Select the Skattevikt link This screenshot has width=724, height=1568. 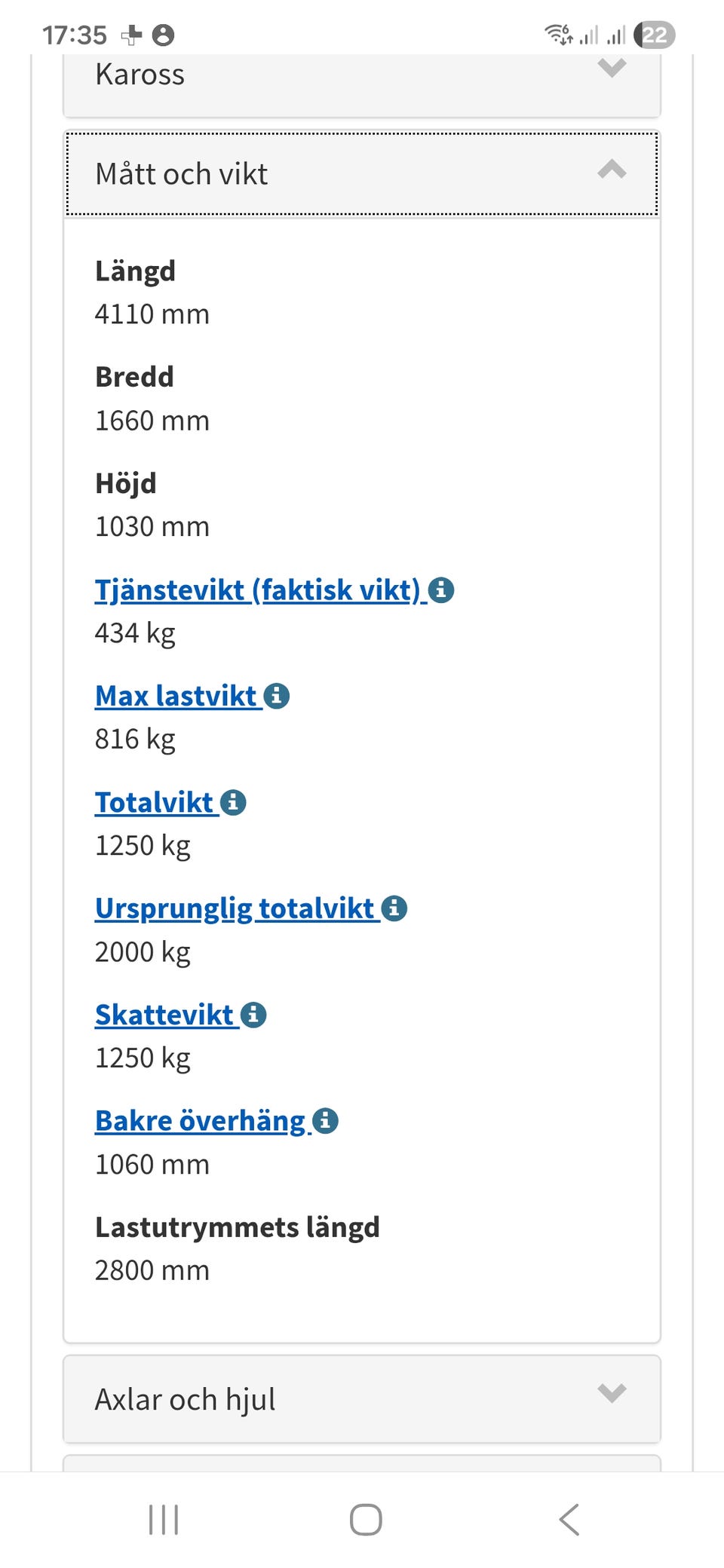[x=164, y=1015]
